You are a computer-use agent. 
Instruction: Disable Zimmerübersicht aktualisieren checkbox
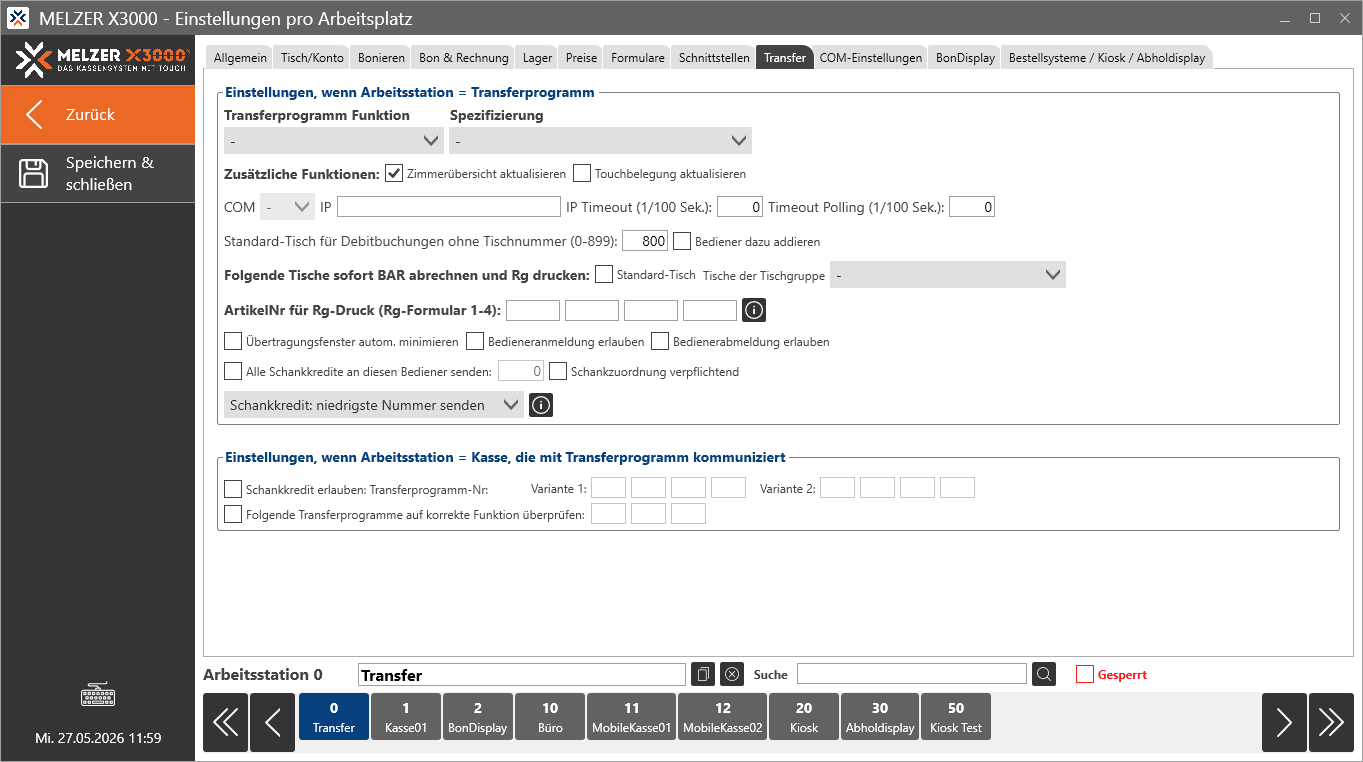[x=394, y=173]
